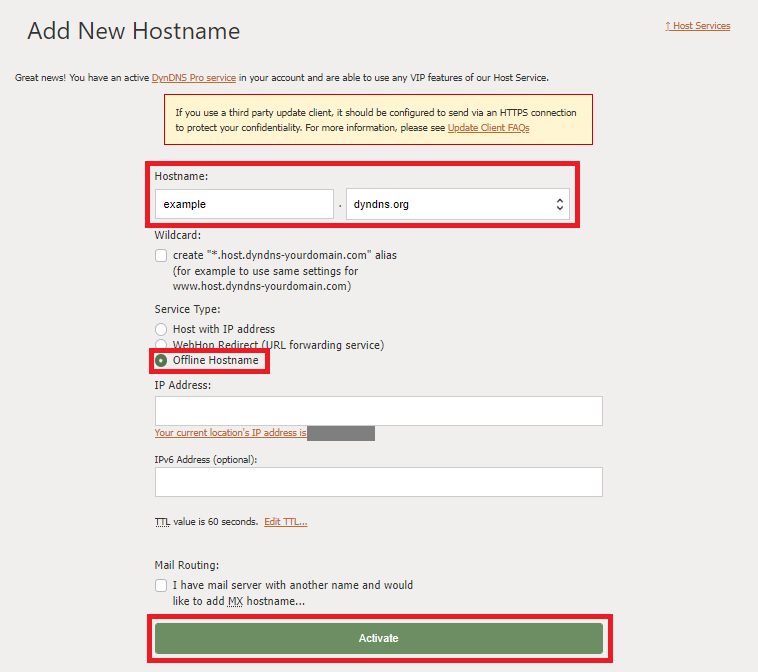Open the Edit TTL link
758x672 pixels.
coord(285,522)
